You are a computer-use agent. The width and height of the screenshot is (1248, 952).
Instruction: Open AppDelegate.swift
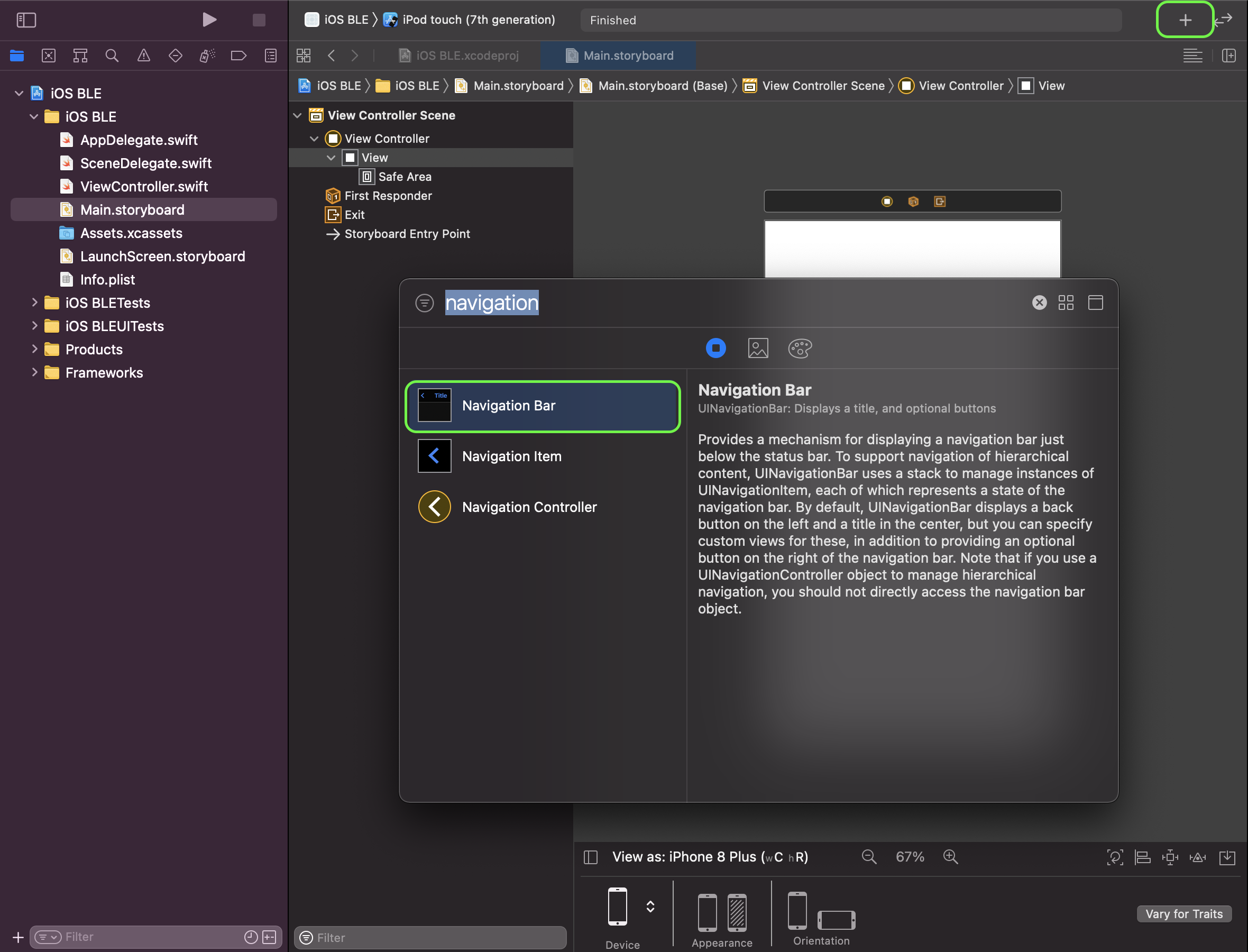(139, 140)
